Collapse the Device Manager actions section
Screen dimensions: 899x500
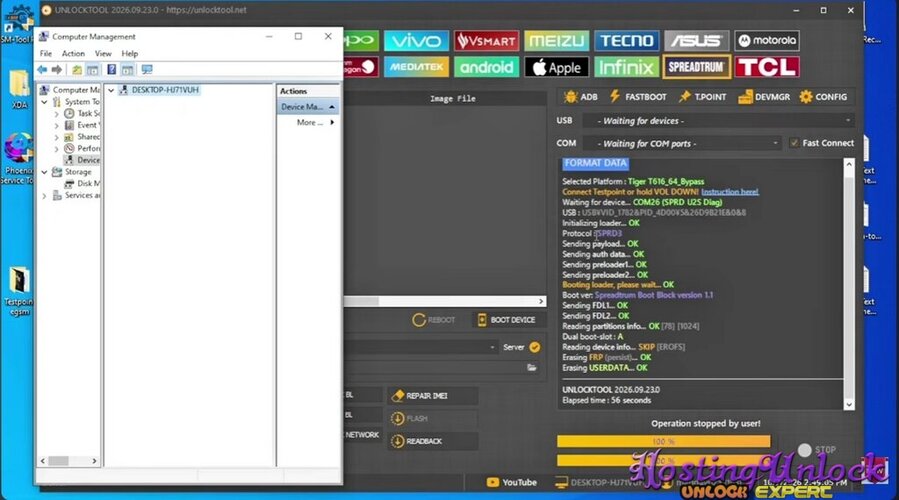332,107
